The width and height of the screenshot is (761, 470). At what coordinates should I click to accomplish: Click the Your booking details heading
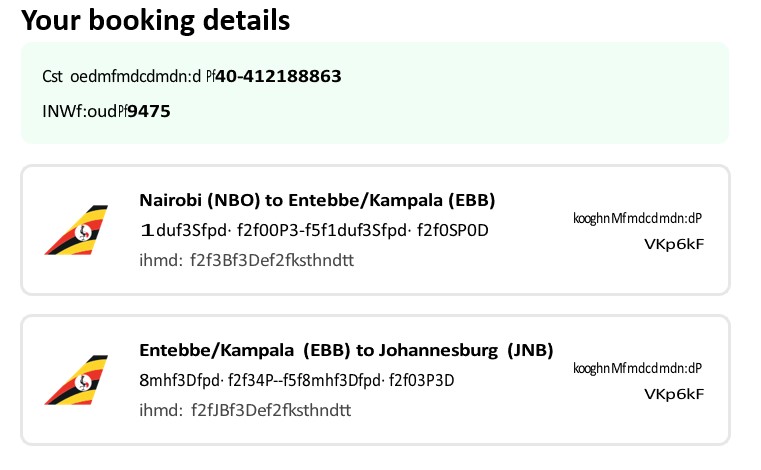(155, 20)
